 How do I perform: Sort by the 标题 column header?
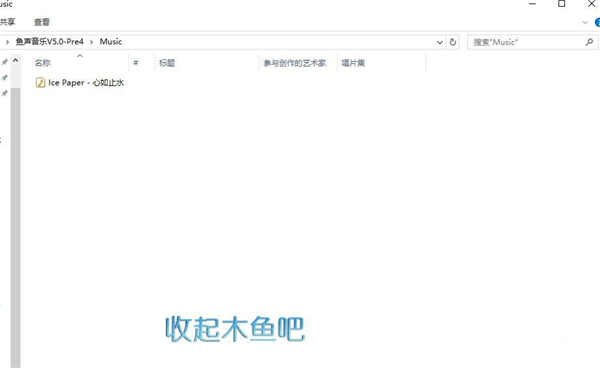click(x=167, y=63)
